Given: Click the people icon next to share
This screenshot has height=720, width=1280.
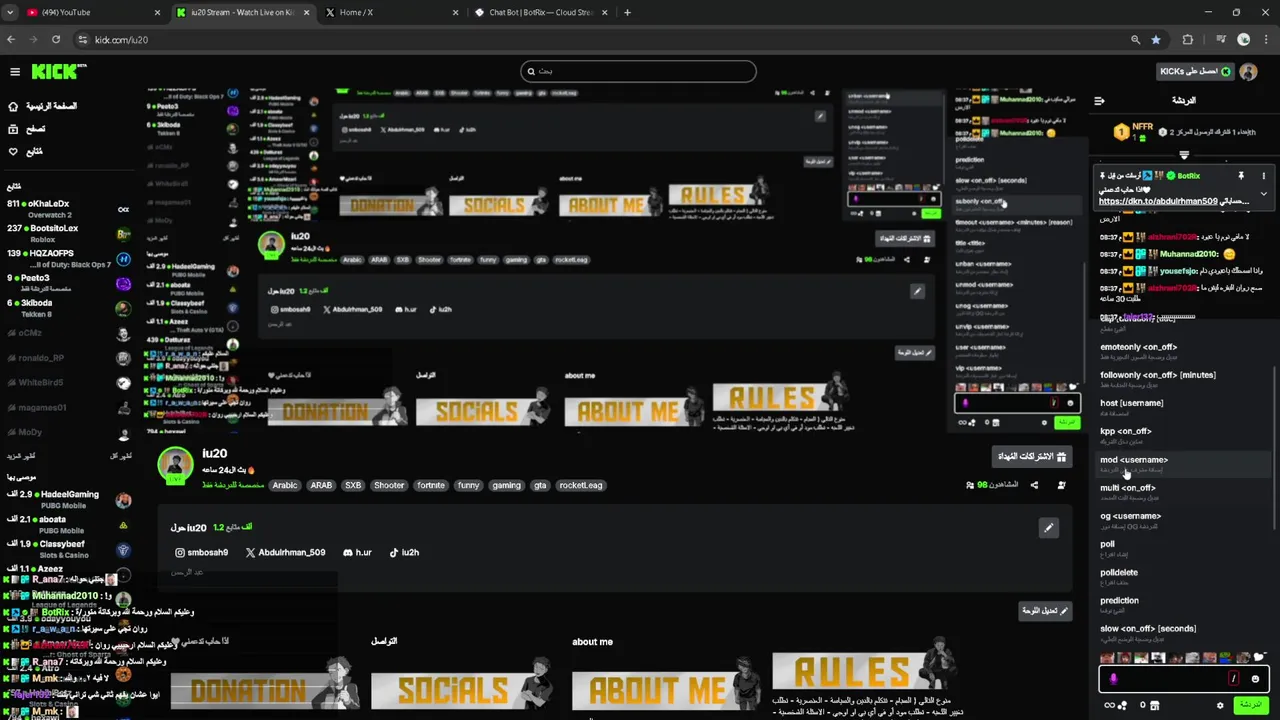Looking at the screenshot, I should coord(1061,485).
